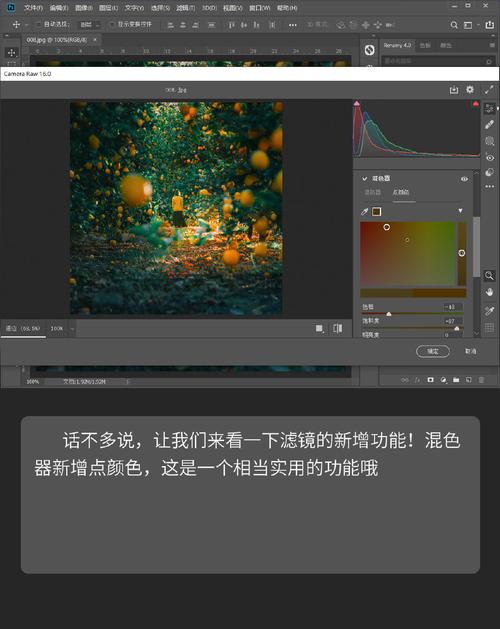Toggle Color Mixer visibility eye
The width and height of the screenshot is (500, 629).
tap(464, 179)
